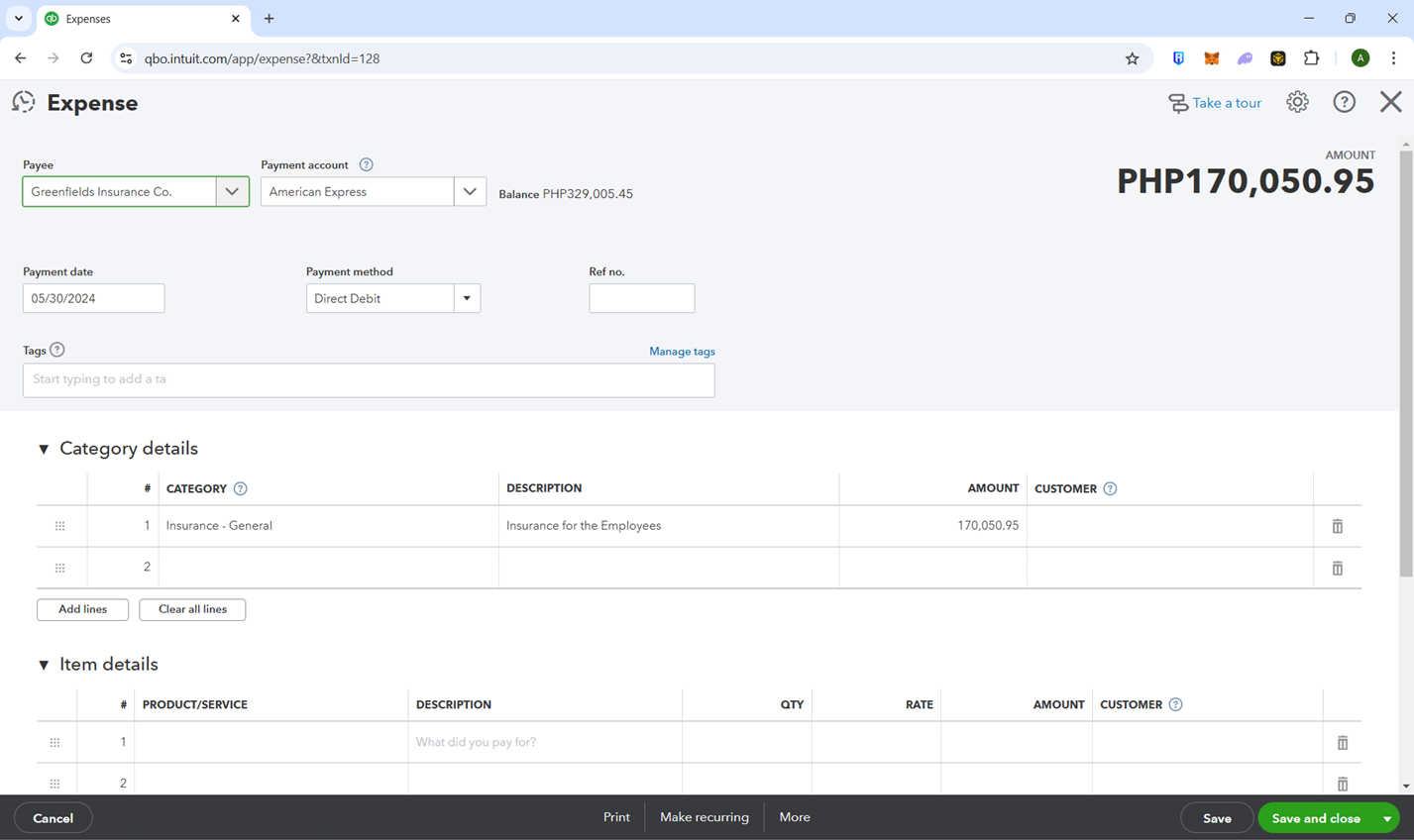The height and width of the screenshot is (840, 1414).
Task: Click the Cancel button
Action: click(54, 818)
